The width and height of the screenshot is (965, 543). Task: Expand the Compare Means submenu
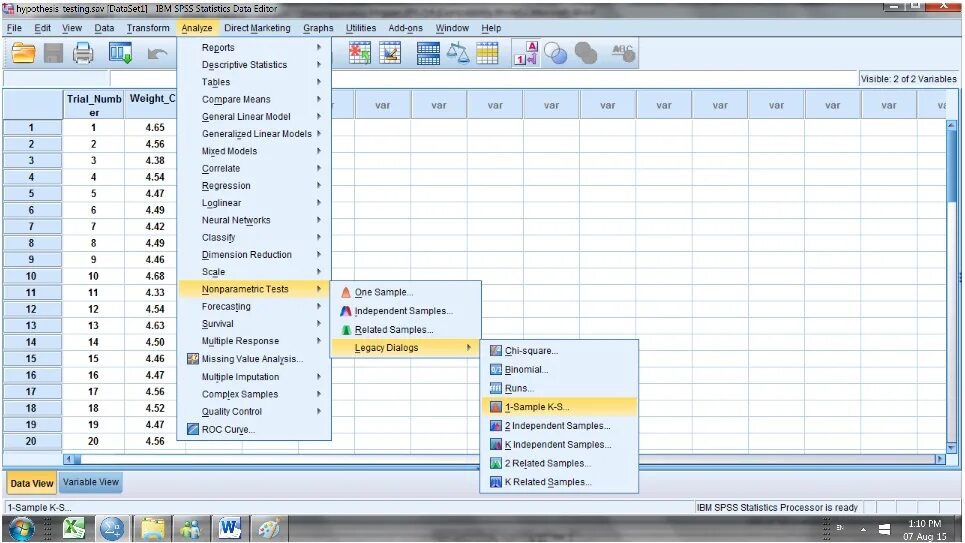254,99
